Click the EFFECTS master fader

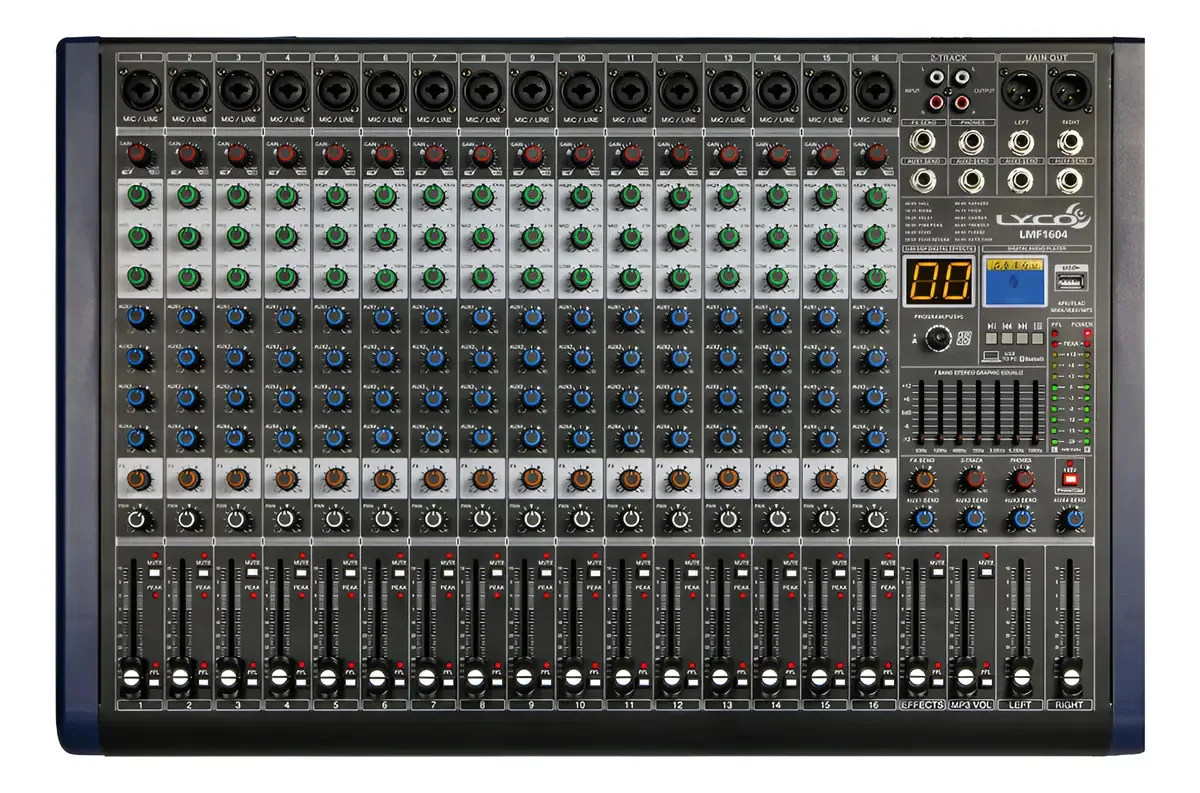[916, 677]
